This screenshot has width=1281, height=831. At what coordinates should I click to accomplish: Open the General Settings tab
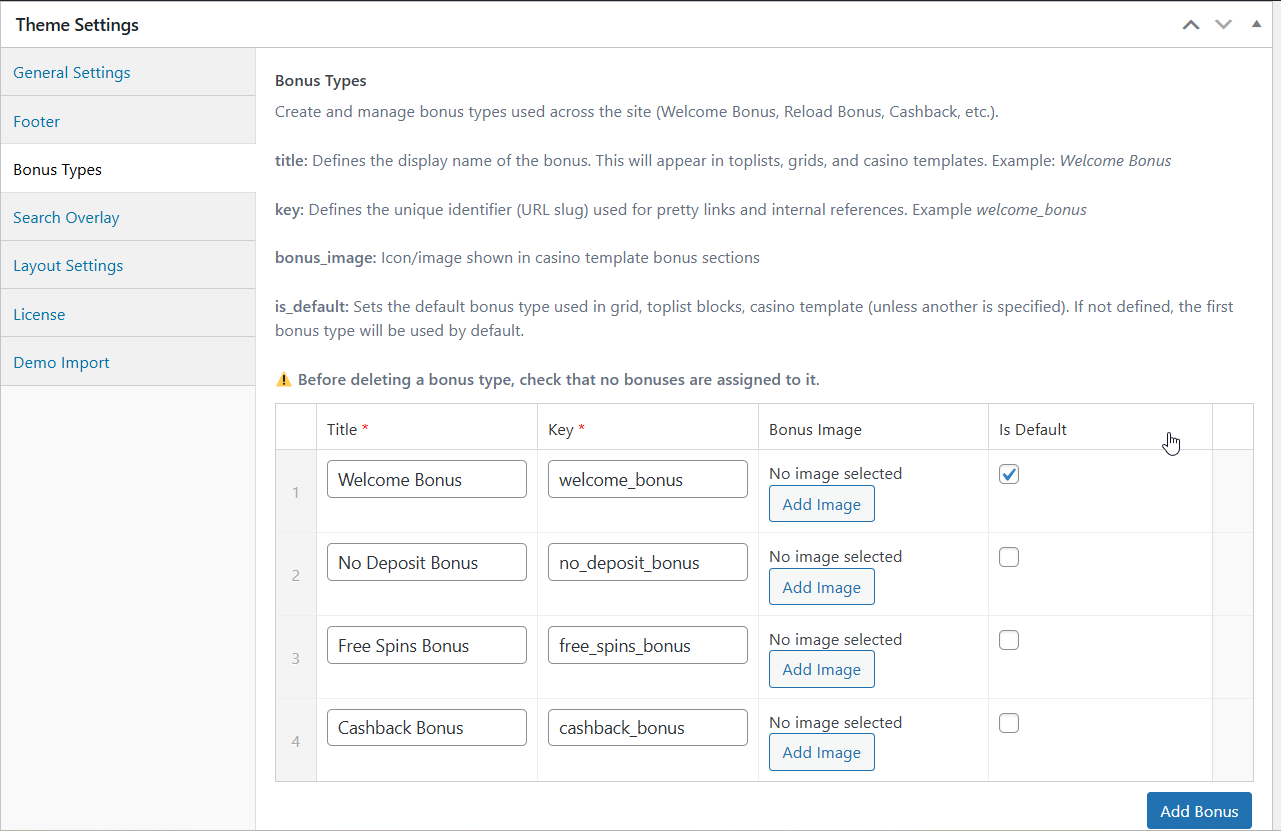[x=72, y=73]
